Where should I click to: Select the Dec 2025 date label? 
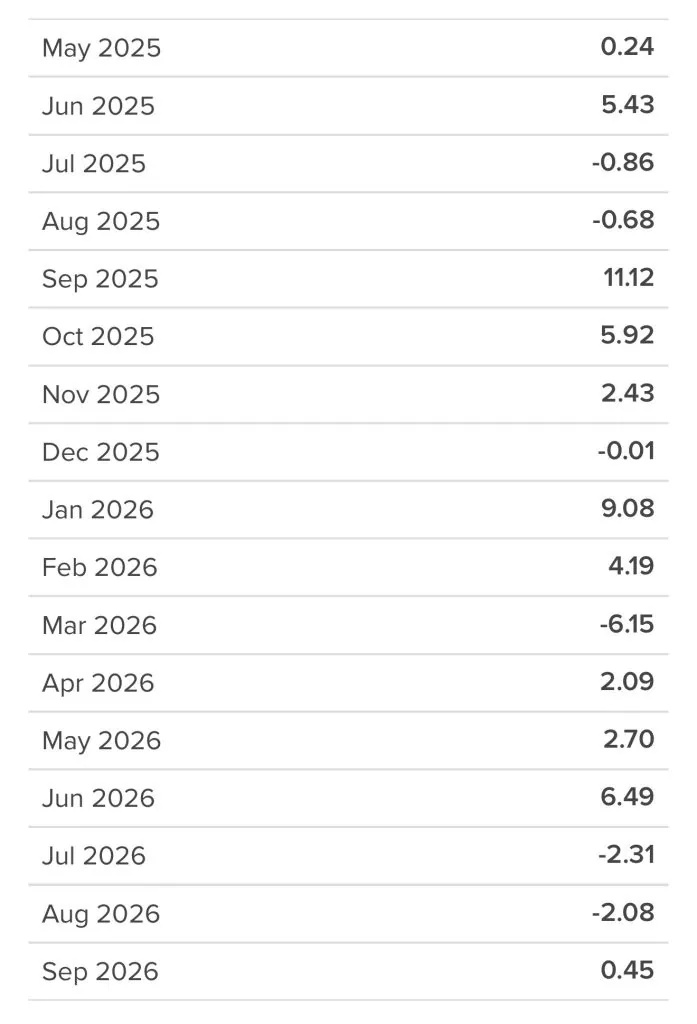pos(101,452)
